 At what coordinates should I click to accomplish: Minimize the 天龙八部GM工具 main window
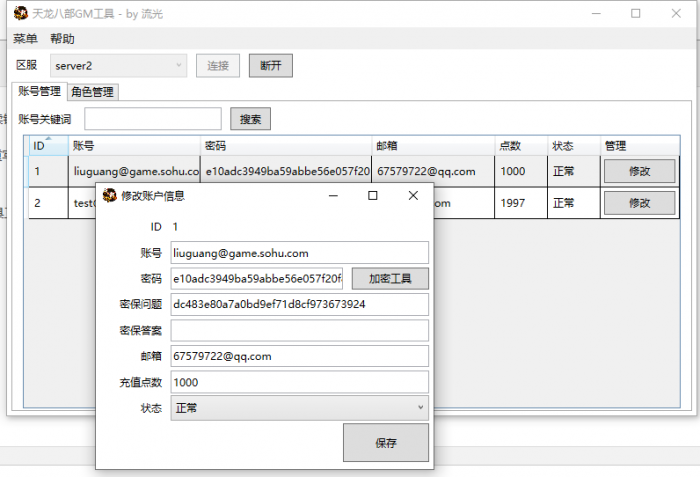596,13
